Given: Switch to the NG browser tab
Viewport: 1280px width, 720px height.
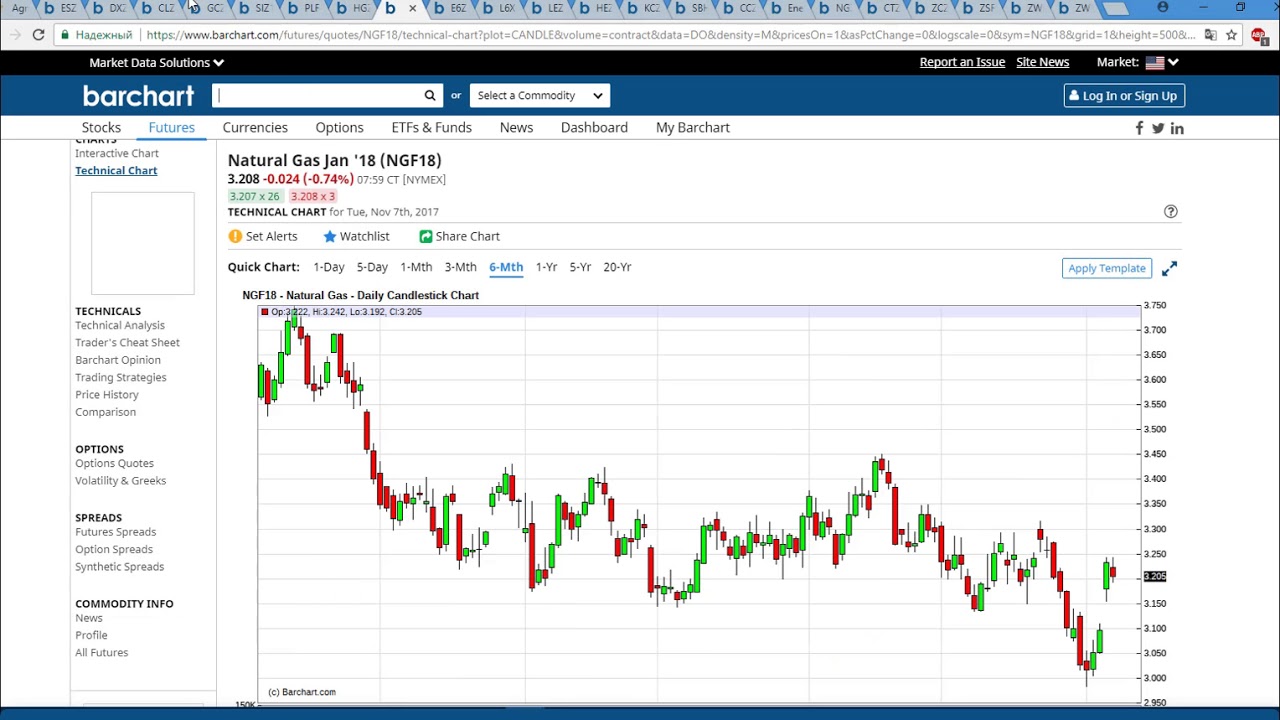Looking at the screenshot, I should 836,8.
